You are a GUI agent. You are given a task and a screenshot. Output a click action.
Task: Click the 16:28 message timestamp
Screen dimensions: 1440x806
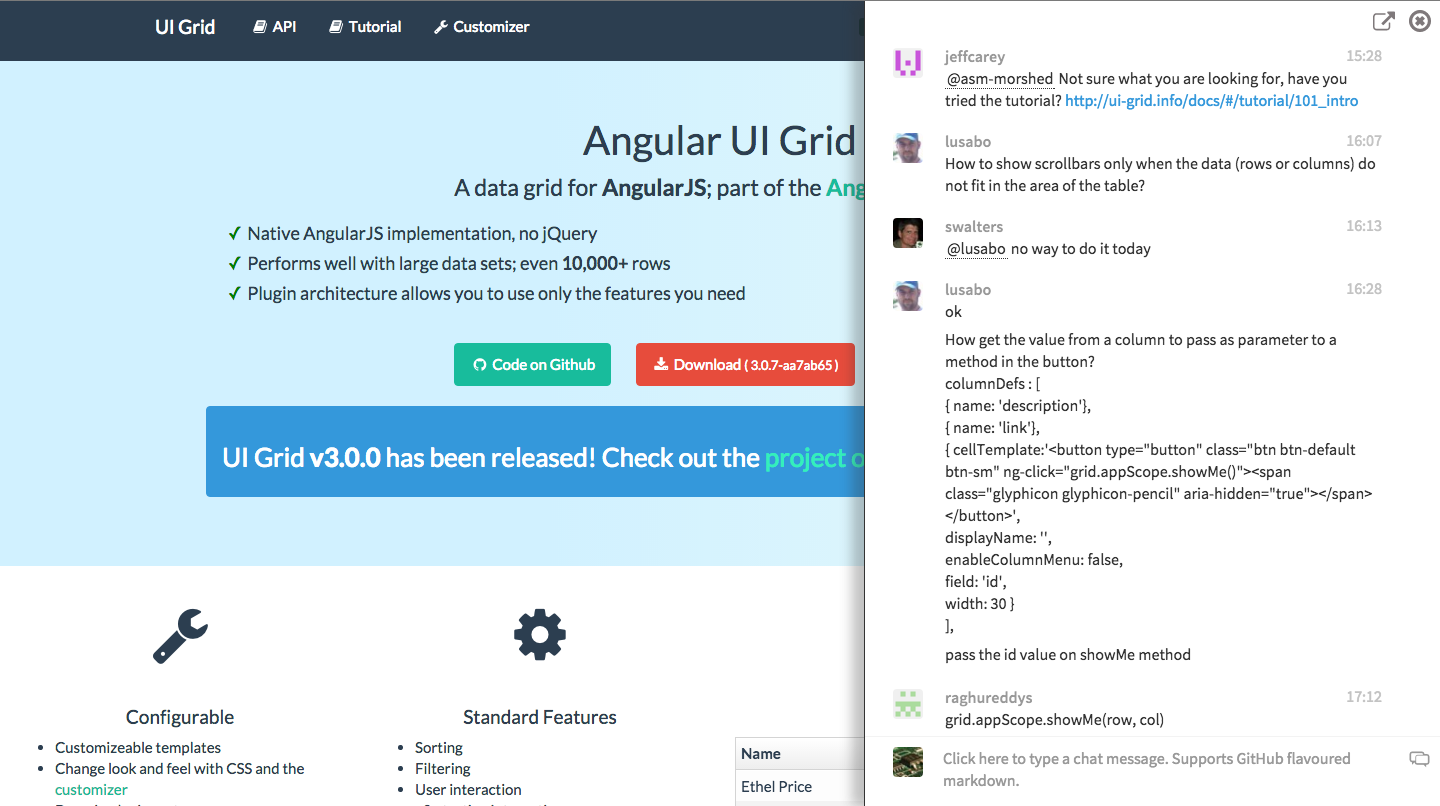click(1363, 289)
